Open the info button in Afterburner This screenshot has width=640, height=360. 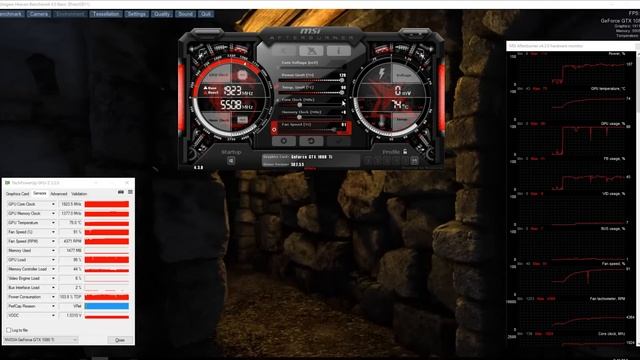[338, 51]
